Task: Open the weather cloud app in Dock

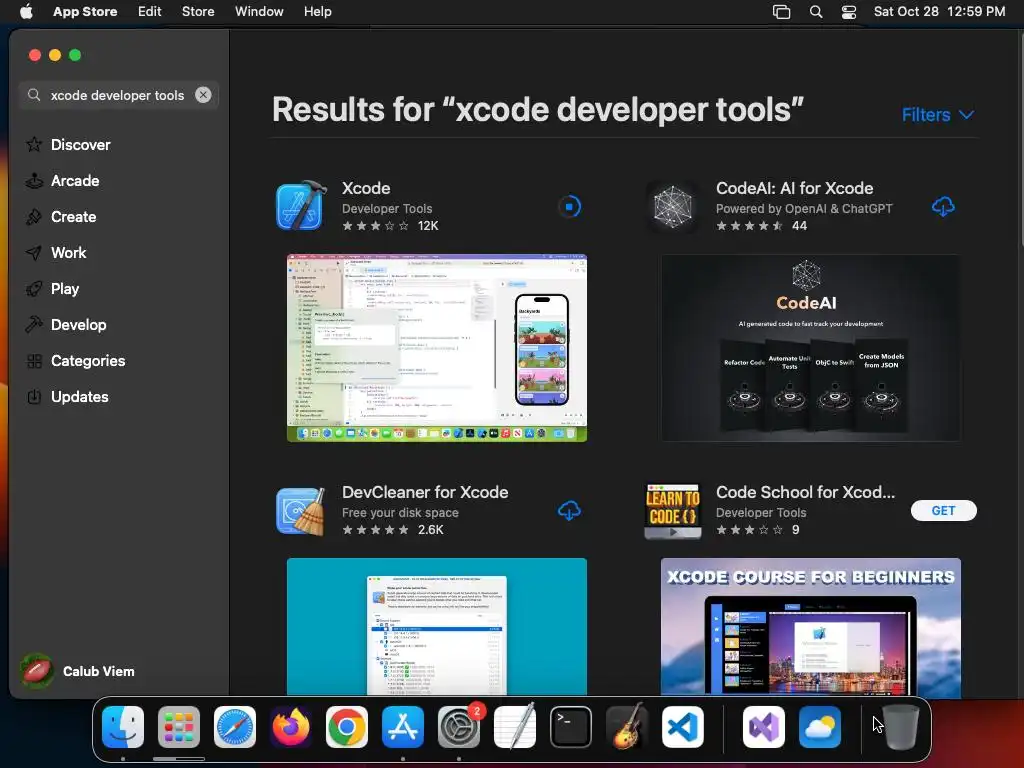Action: (820, 727)
